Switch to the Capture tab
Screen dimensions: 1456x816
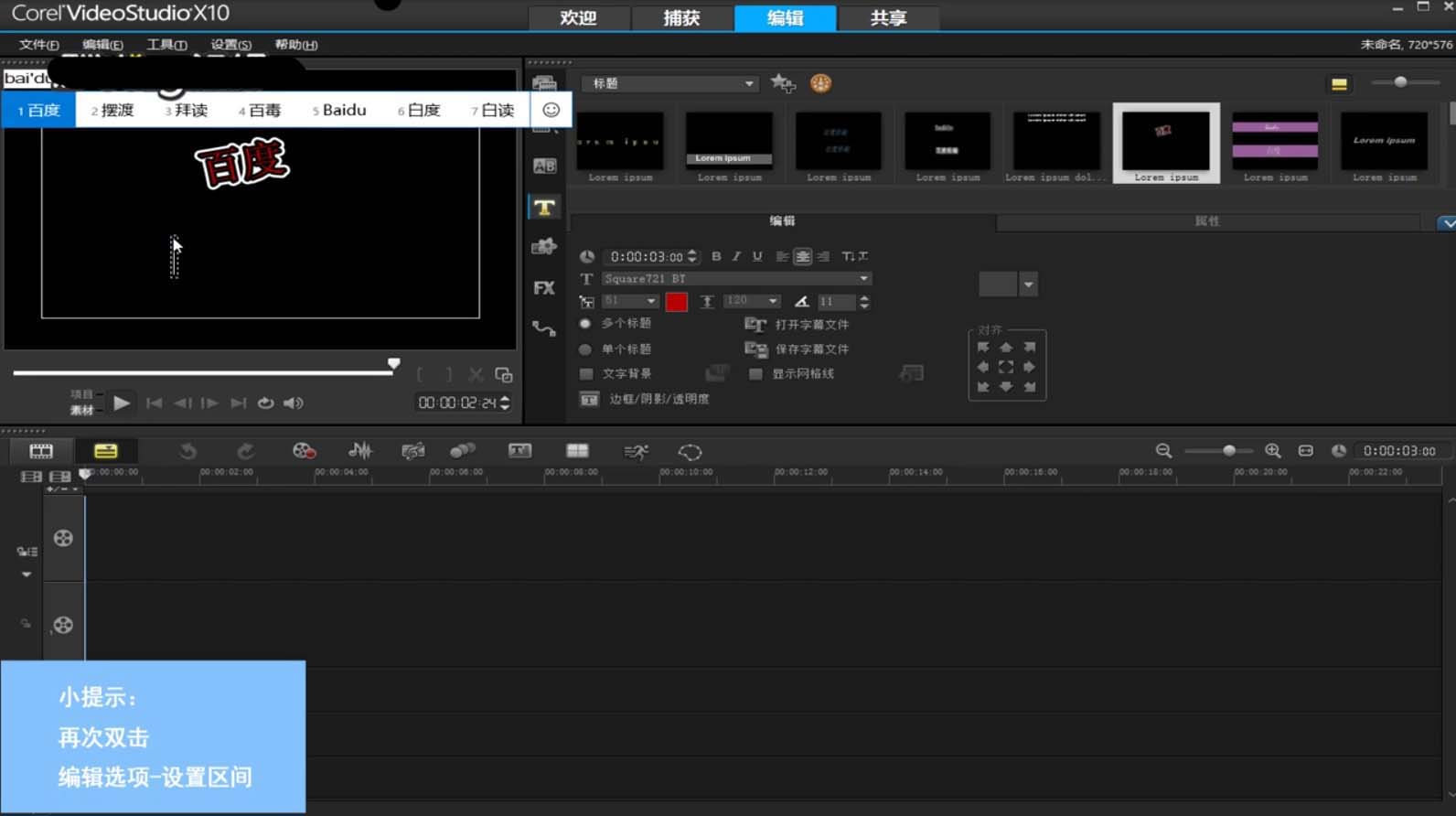681,18
